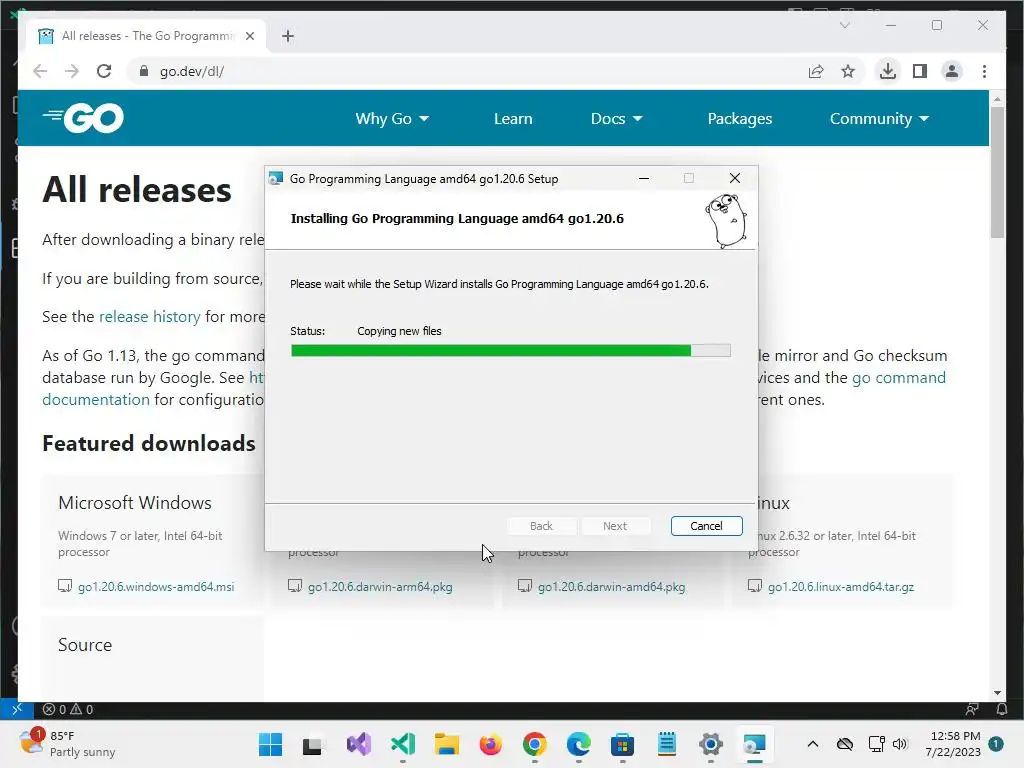Open Microsoft Store from taskbar
This screenshot has height=768, width=1024.
click(622, 744)
